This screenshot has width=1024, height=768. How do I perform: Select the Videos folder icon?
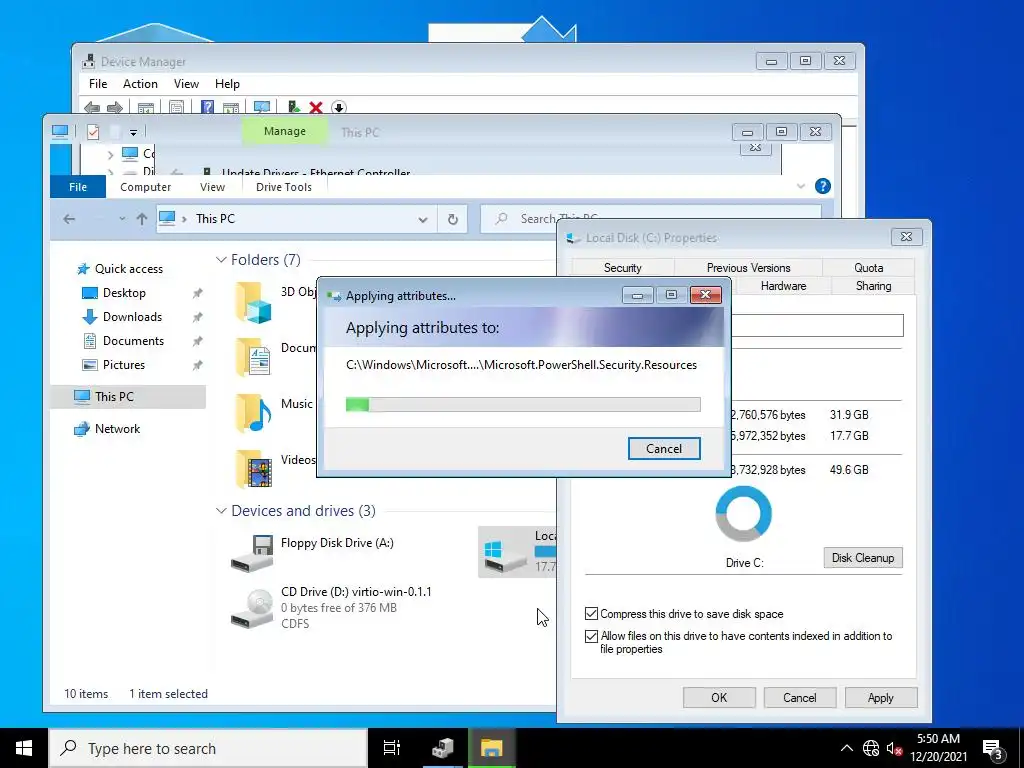(253, 469)
